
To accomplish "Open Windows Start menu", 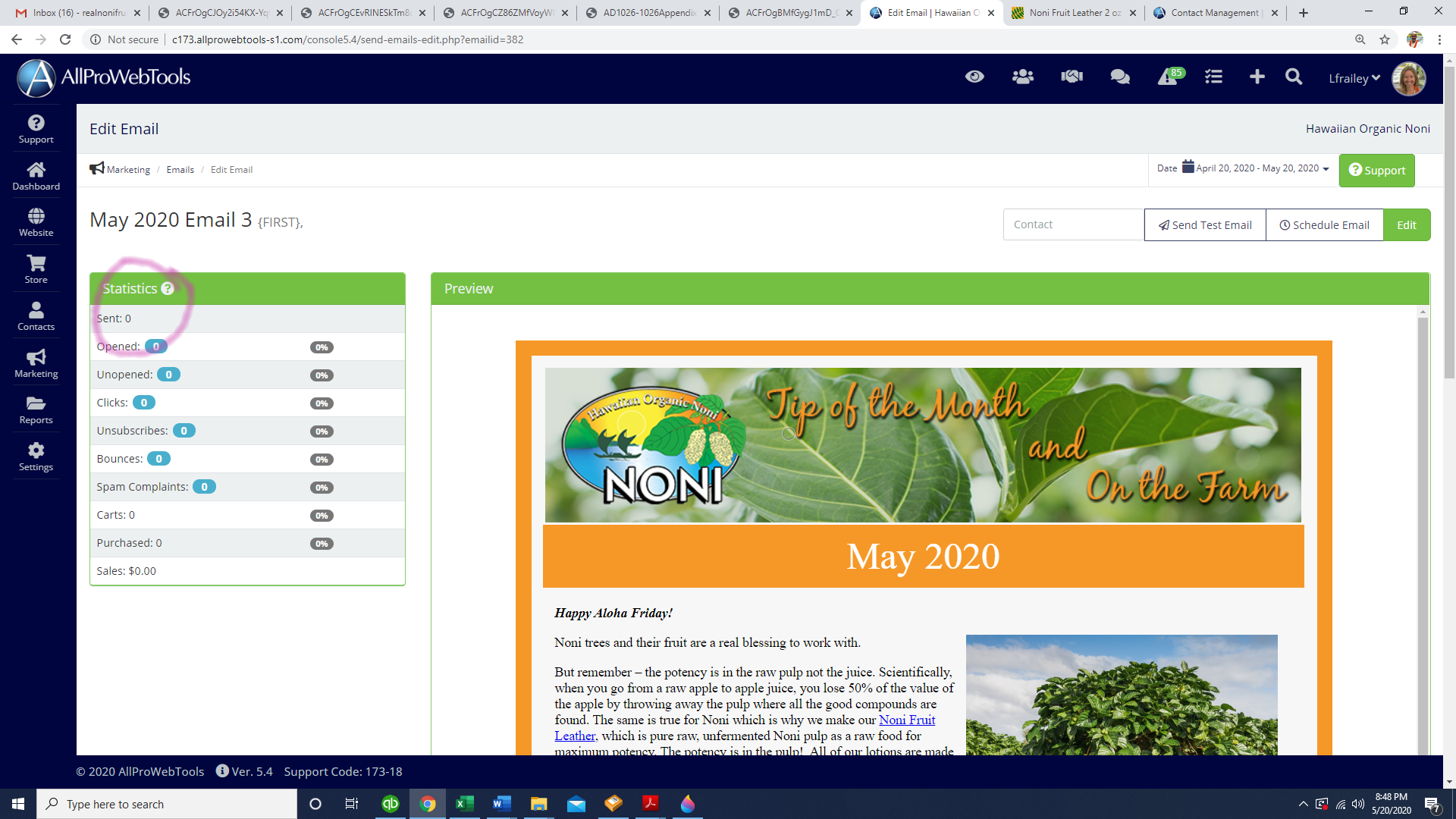I will click(x=18, y=804).
